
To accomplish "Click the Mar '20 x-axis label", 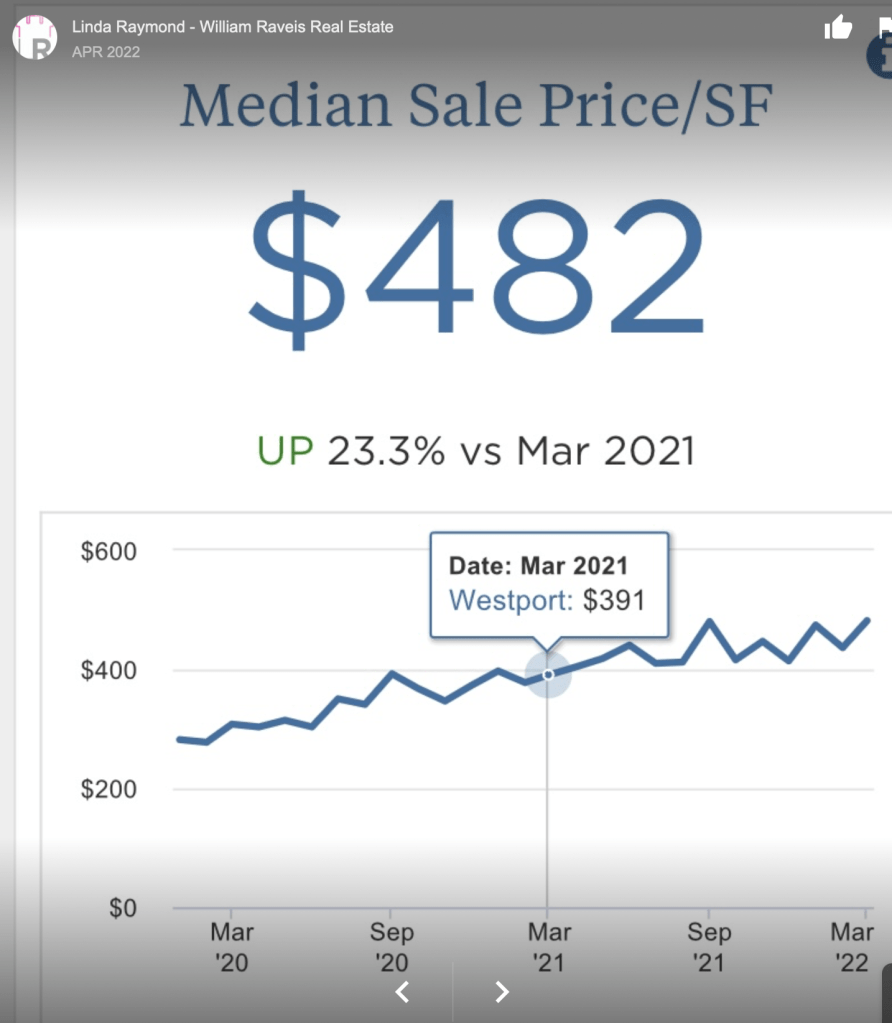I will tap(231, 946).
